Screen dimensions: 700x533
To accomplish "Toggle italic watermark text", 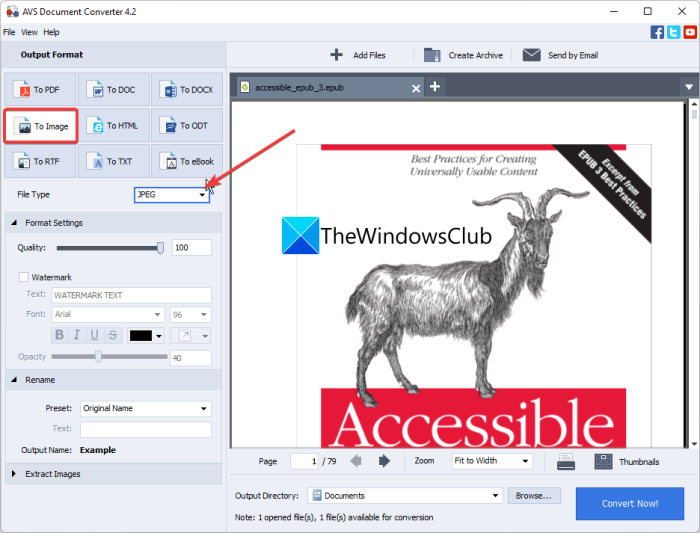I will tap(77, 335).
